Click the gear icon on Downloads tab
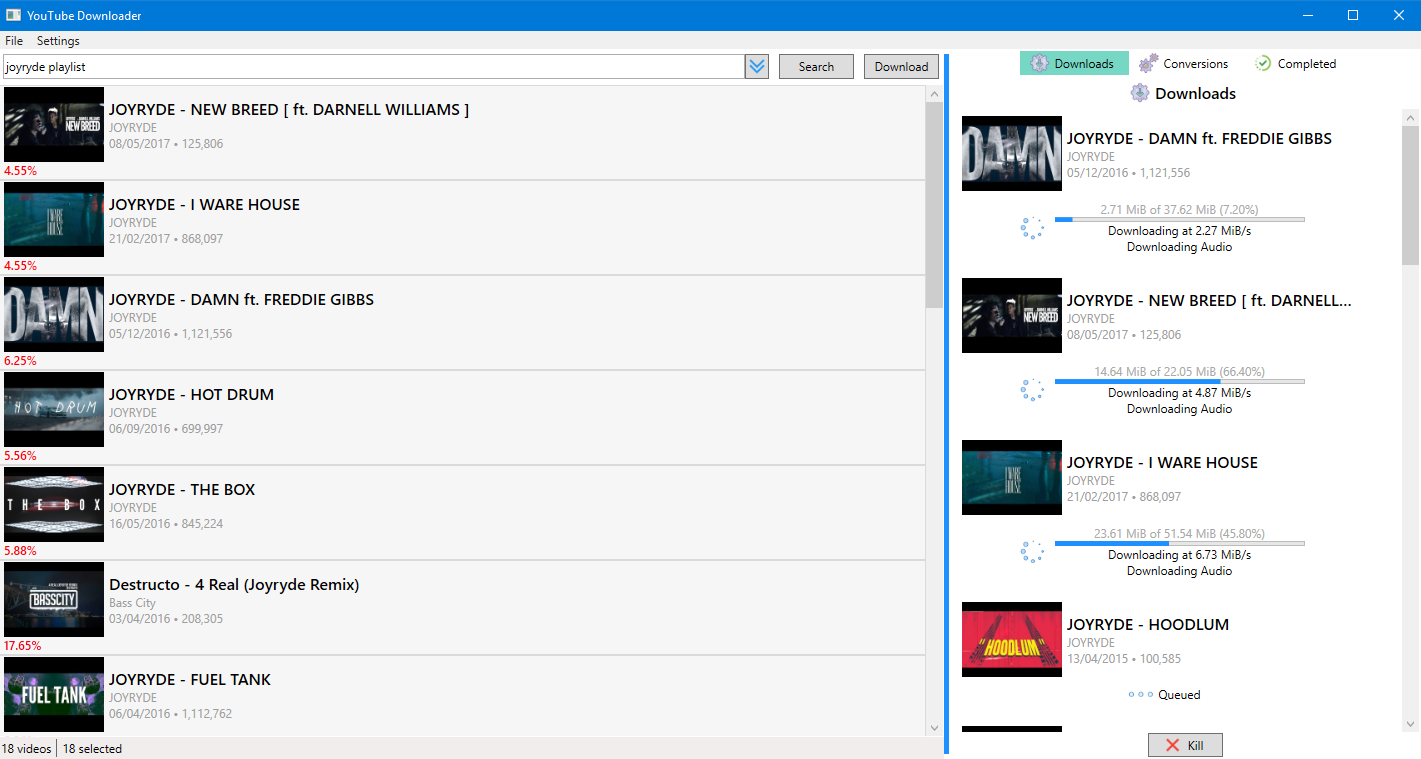The width and height of the screenshot is (1421, 759). [x=1040, y=63]
